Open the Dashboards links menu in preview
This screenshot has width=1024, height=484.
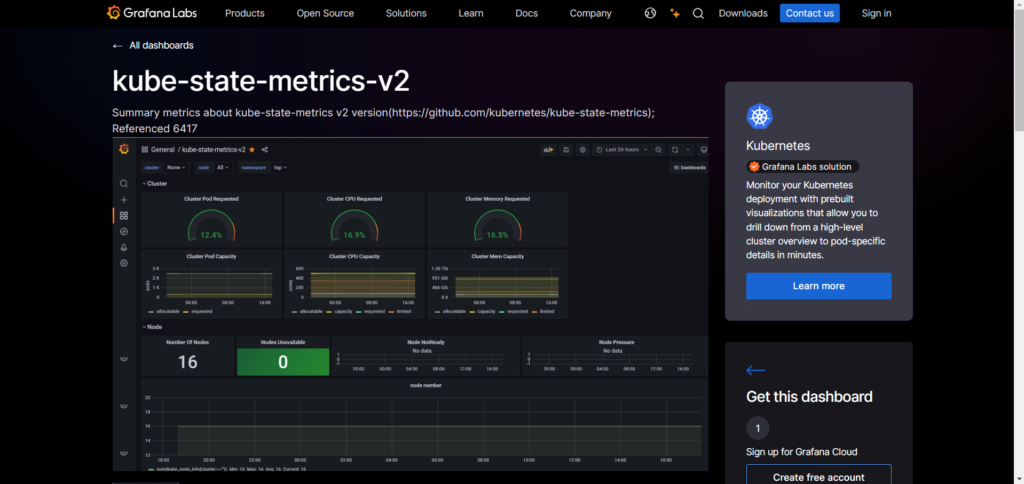click(689, 168)
